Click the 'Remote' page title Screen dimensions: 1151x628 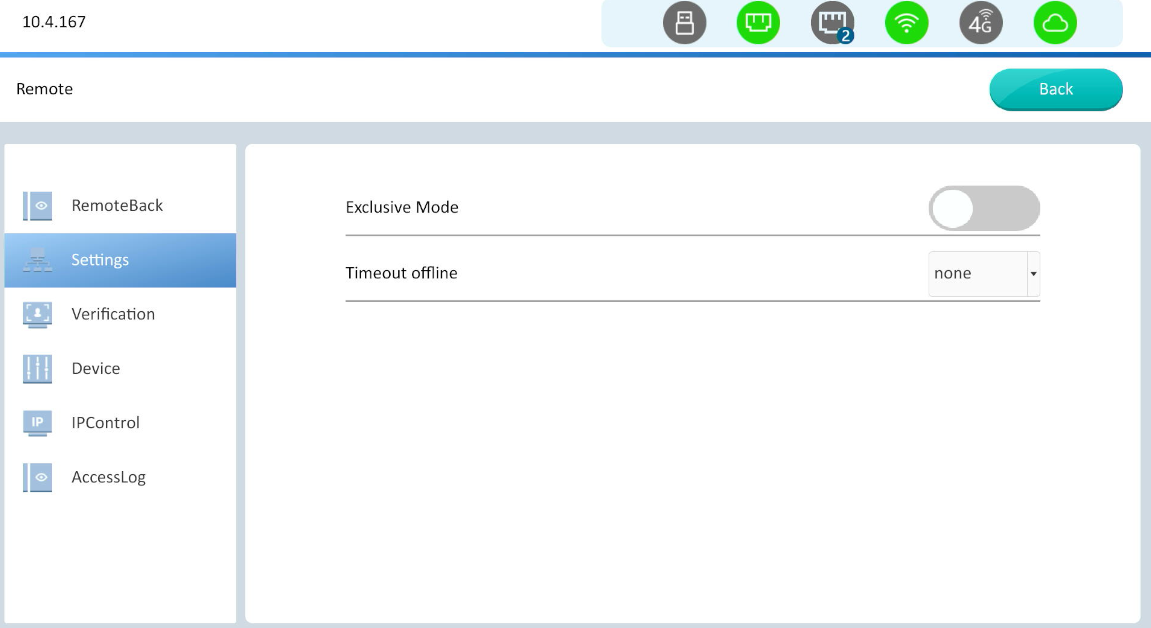[44, 89]
